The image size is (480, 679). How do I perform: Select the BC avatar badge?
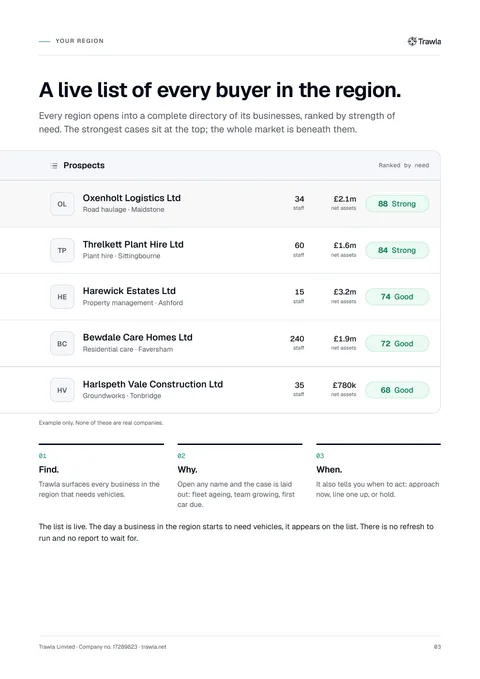tap(62, 344)
